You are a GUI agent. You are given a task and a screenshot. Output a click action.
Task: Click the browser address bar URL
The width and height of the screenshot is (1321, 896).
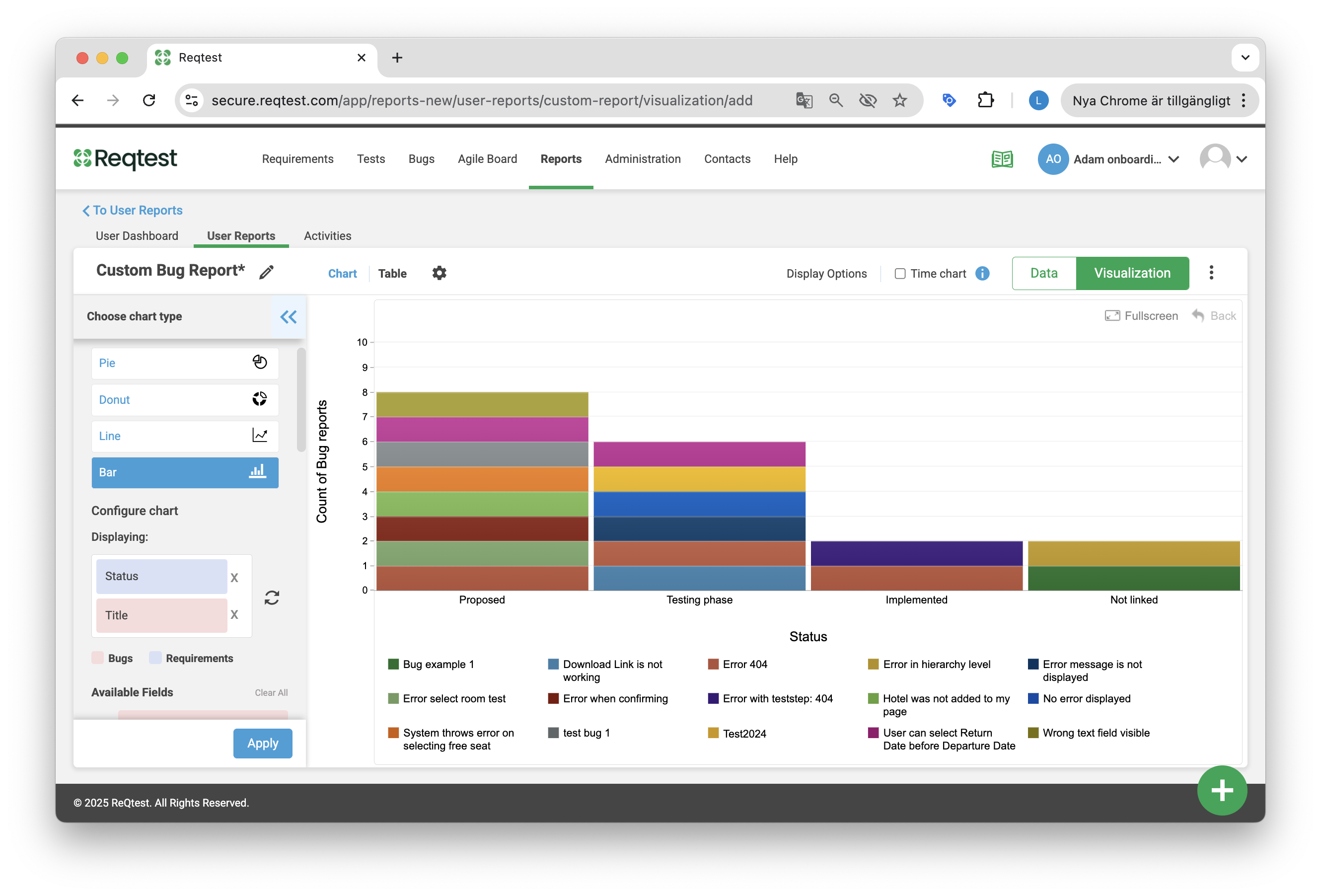pos(481,101)
